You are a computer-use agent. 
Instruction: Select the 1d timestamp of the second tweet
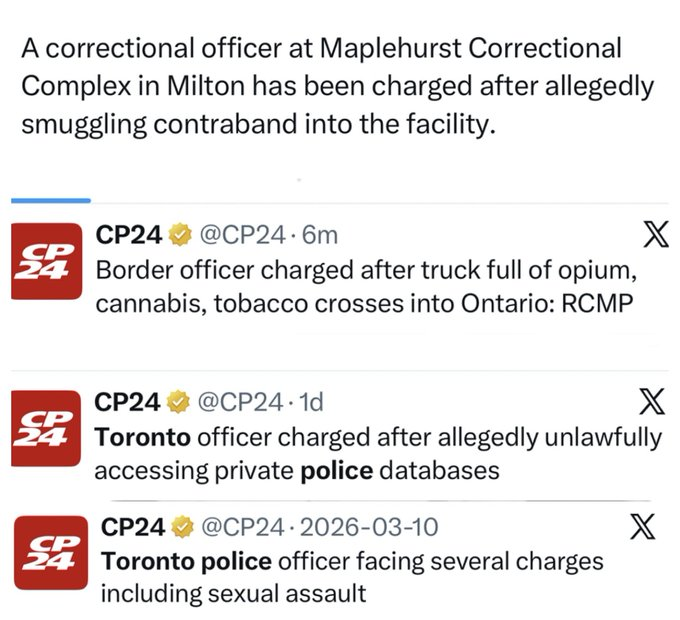311,402
